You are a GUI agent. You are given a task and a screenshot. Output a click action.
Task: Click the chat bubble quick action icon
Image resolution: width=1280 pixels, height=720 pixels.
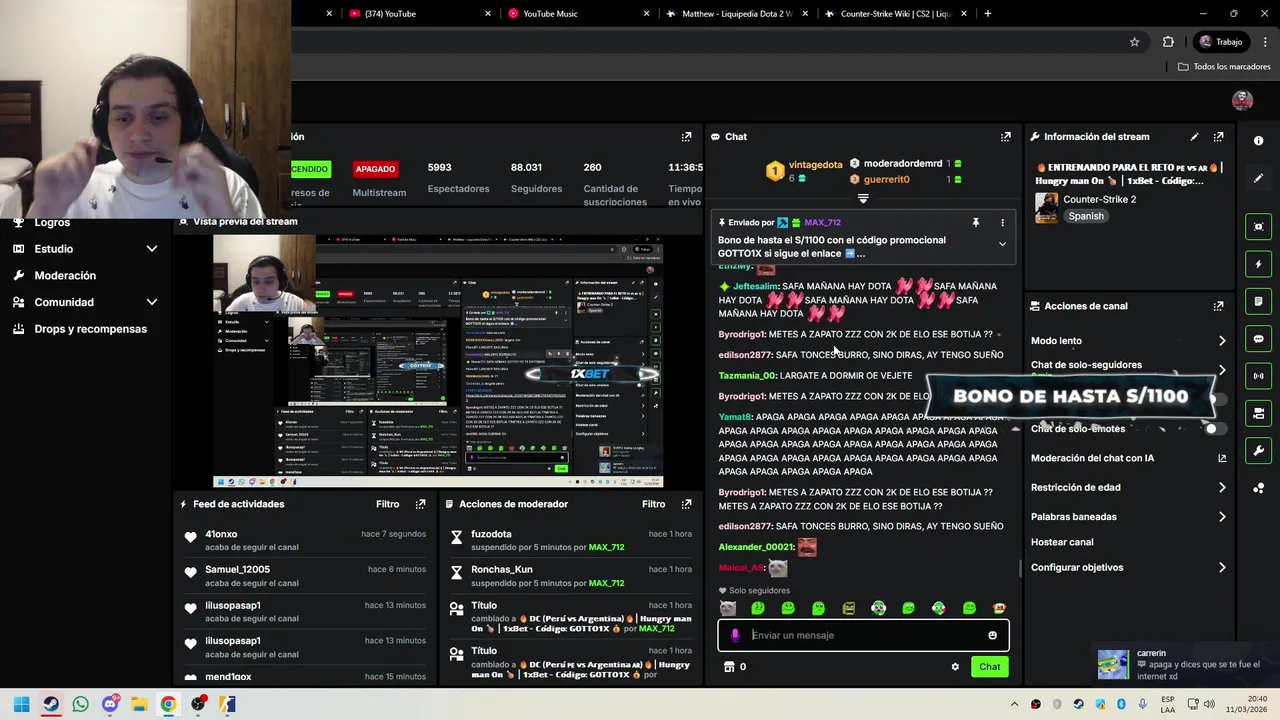(x=1259, y=339)
